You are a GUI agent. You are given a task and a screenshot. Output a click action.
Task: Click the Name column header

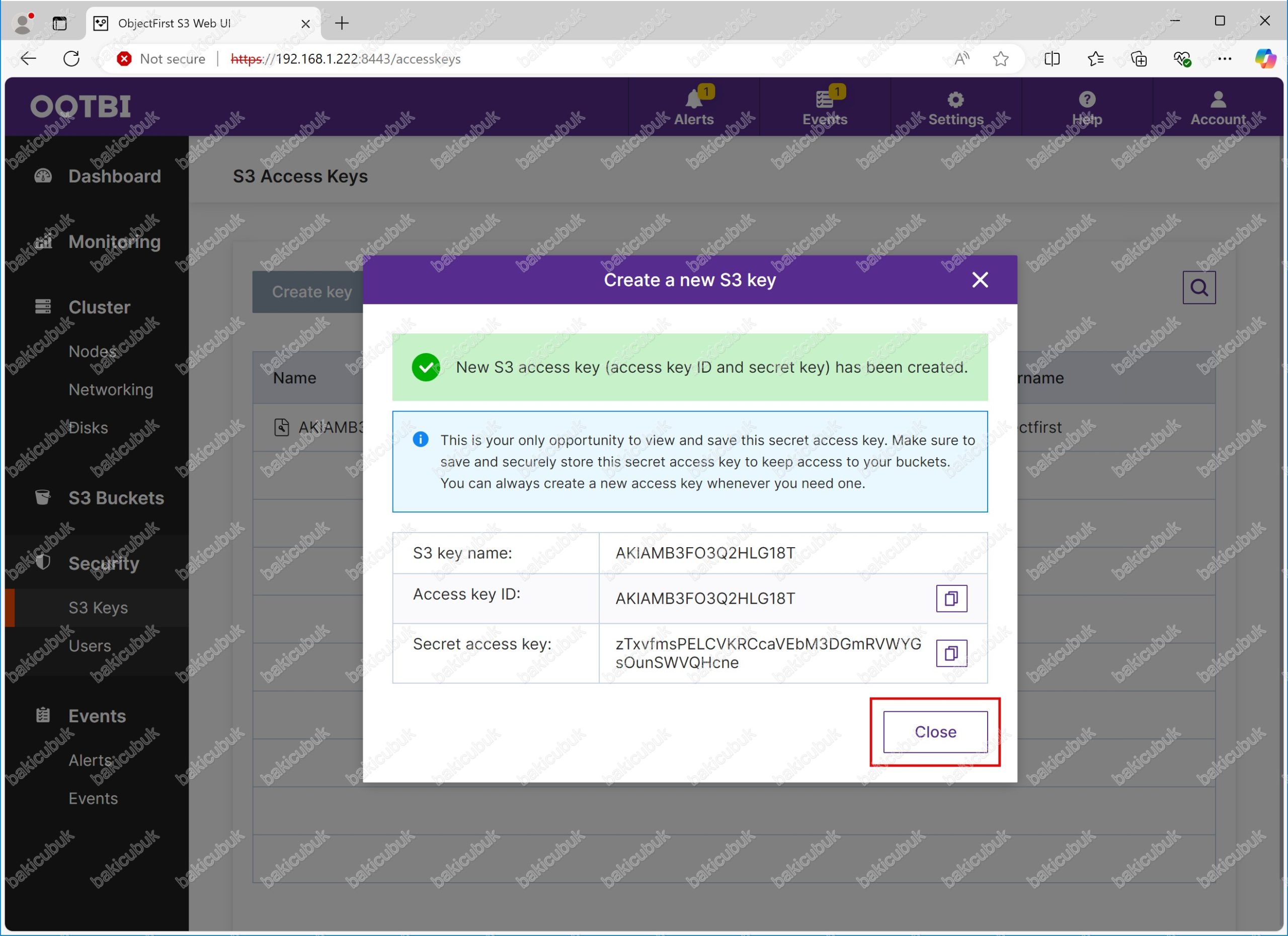point(294,378)
